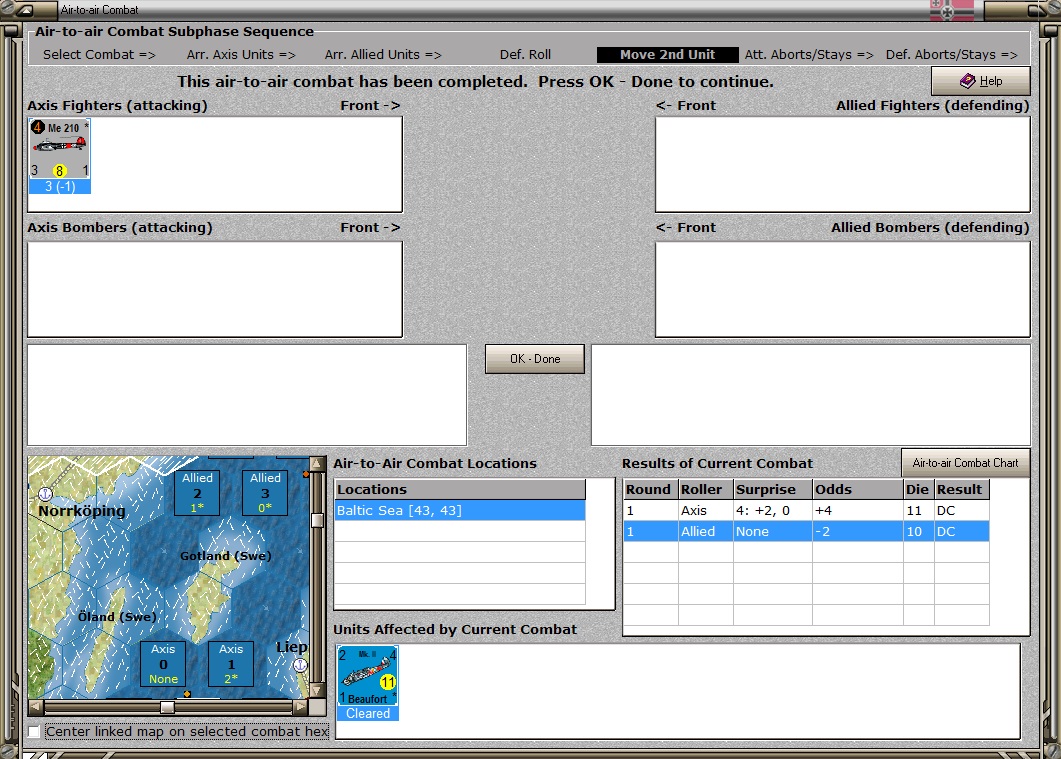Screen dimensions: 1061x759
Task: Click the die value 11 cell
Action: point(918,511)
